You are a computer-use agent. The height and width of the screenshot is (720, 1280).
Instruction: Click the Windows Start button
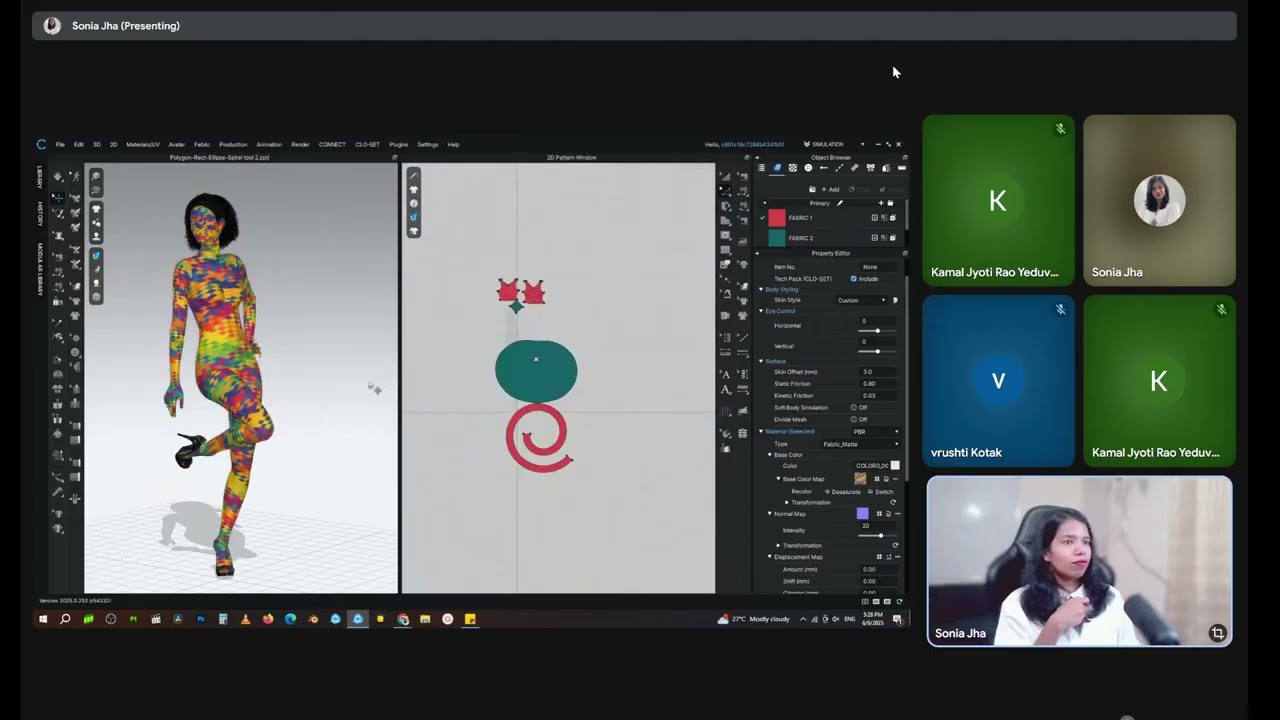(x=43, y=619)
